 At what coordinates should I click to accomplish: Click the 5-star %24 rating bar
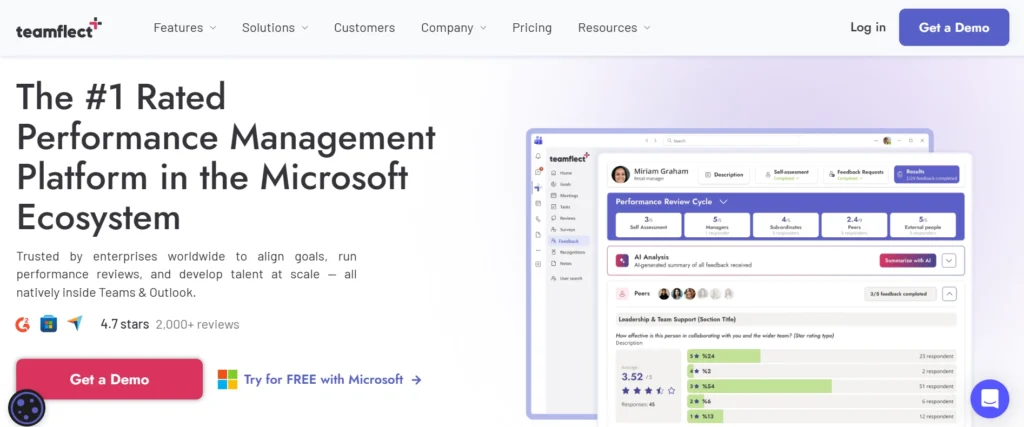[724, 356]
